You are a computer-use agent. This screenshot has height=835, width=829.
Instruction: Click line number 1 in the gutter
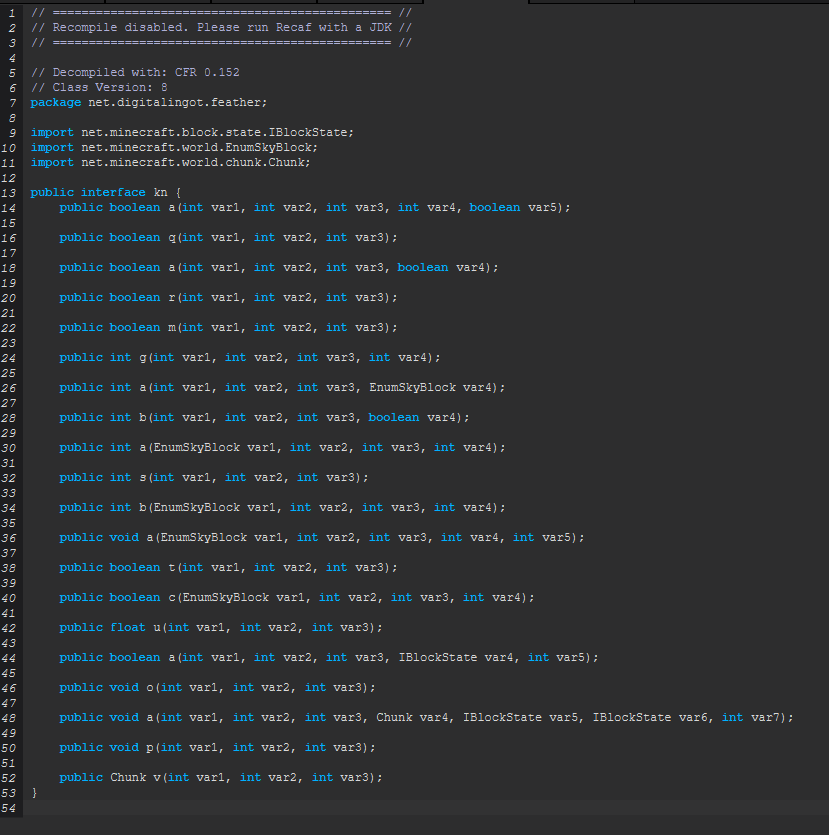coord(10,12)
